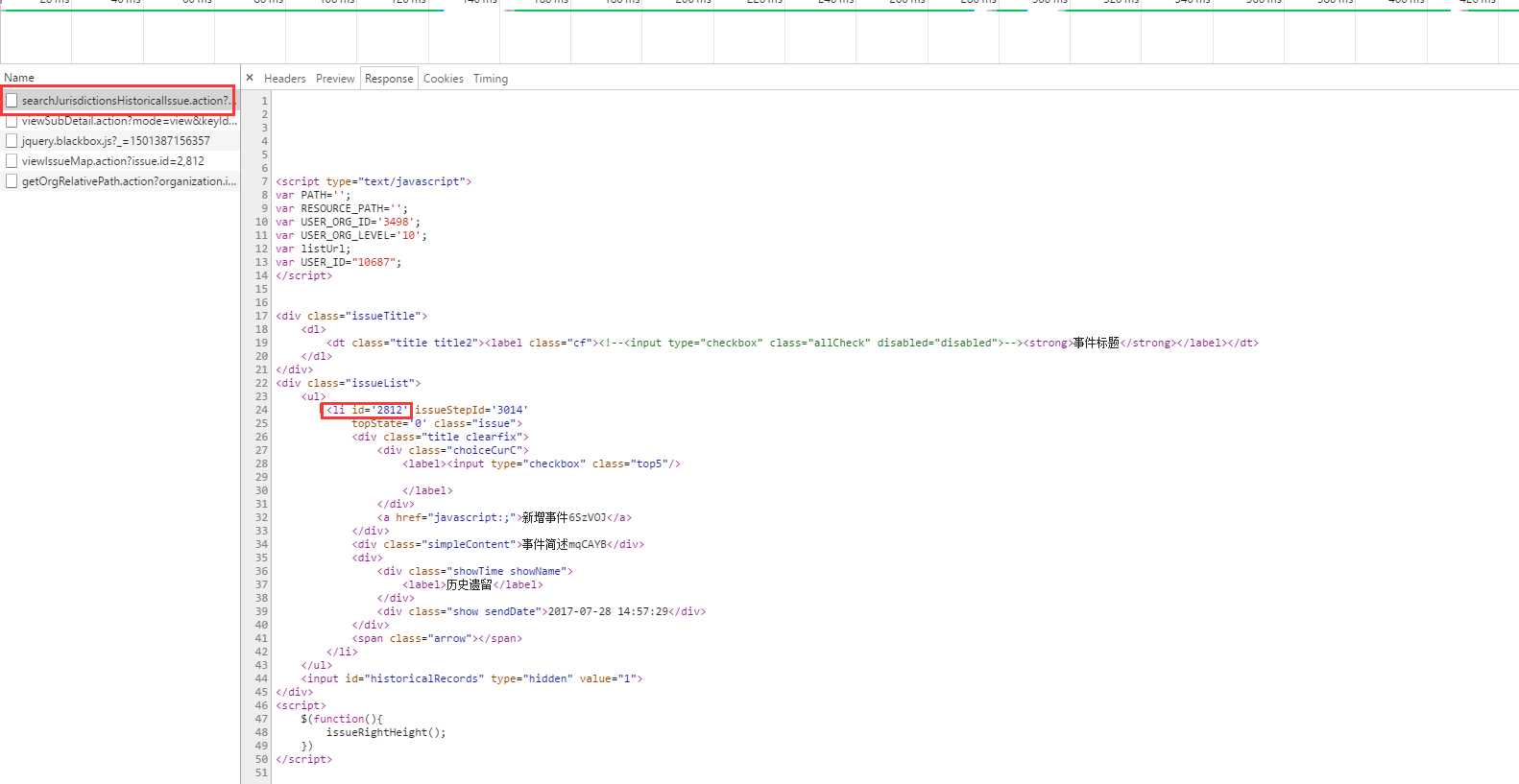This screenshot has width=1519, height=784.
Task: Click file icon of getOrgRelativePath.action
Action: (12, 181)
